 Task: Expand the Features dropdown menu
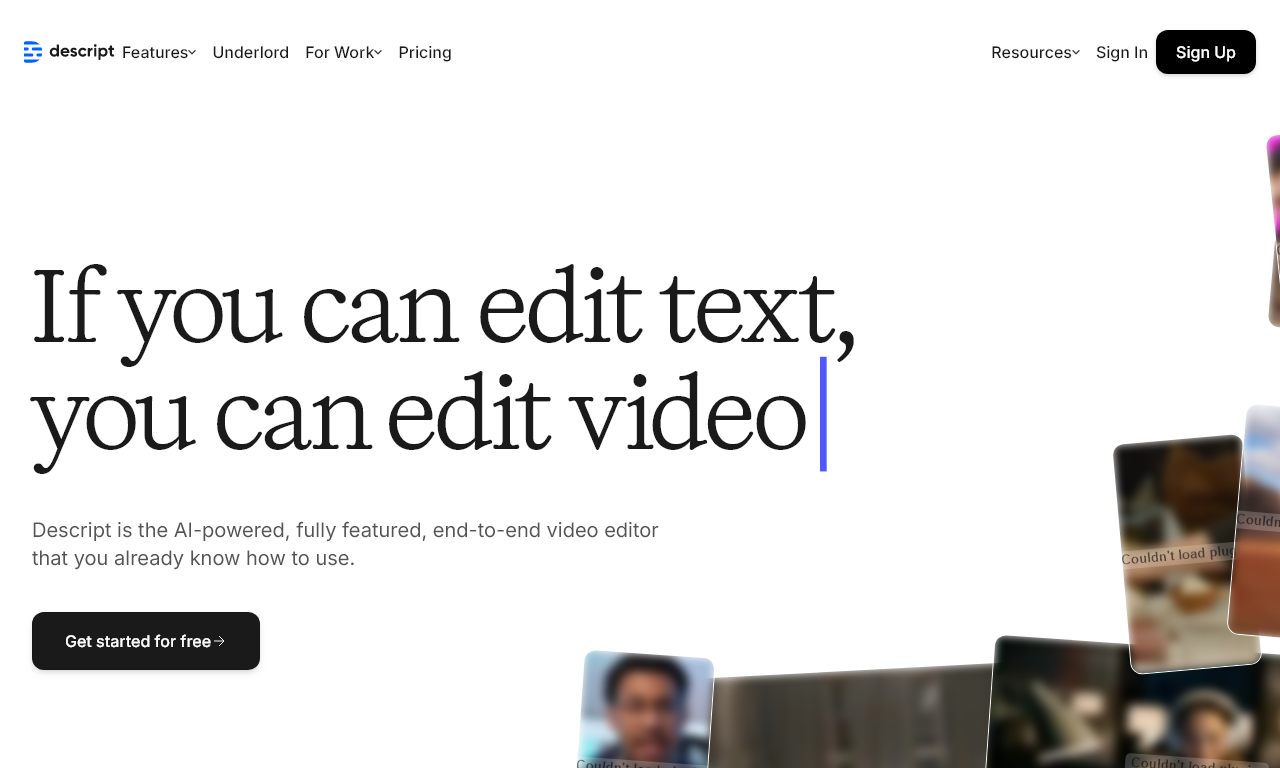coord(159,52)
